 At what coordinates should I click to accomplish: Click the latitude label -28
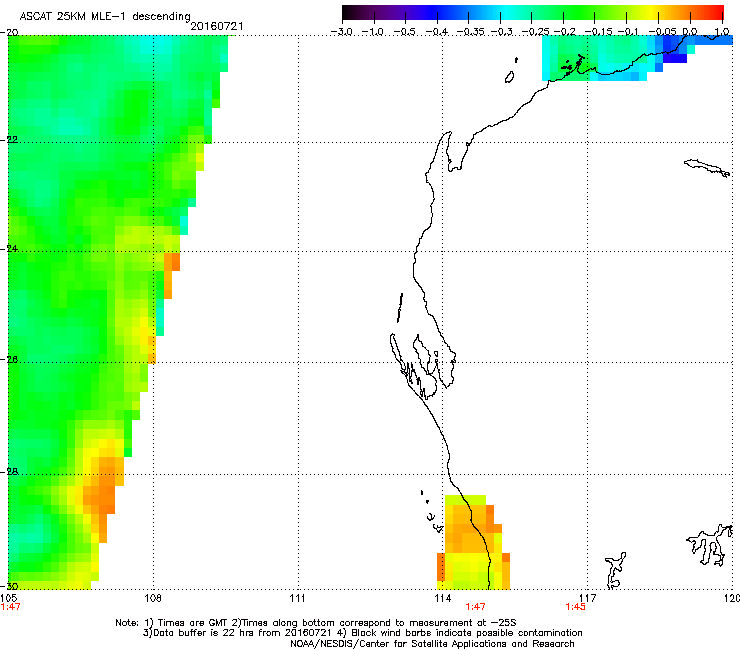(9, 471)
